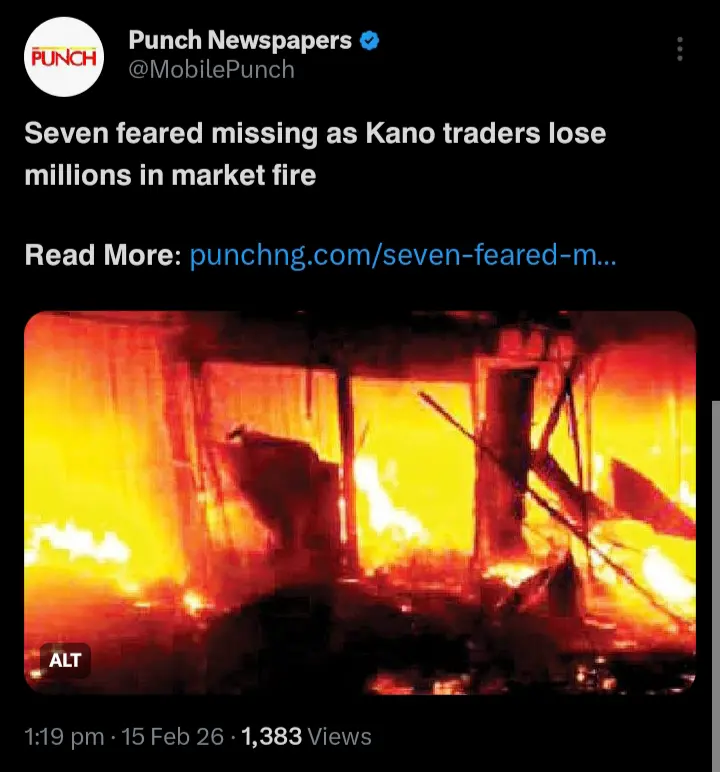Click the 1:19 pm timestamp
This screenshot has height=772, width=720.
pyautogui.click(x=64, y=737)
